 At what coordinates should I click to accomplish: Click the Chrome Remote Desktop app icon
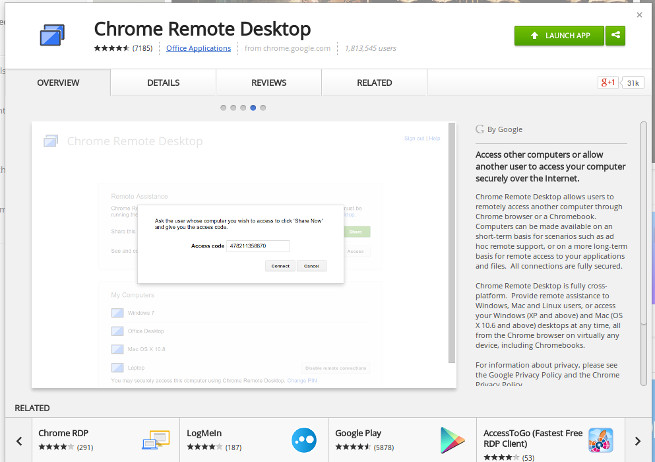(52, 35)
